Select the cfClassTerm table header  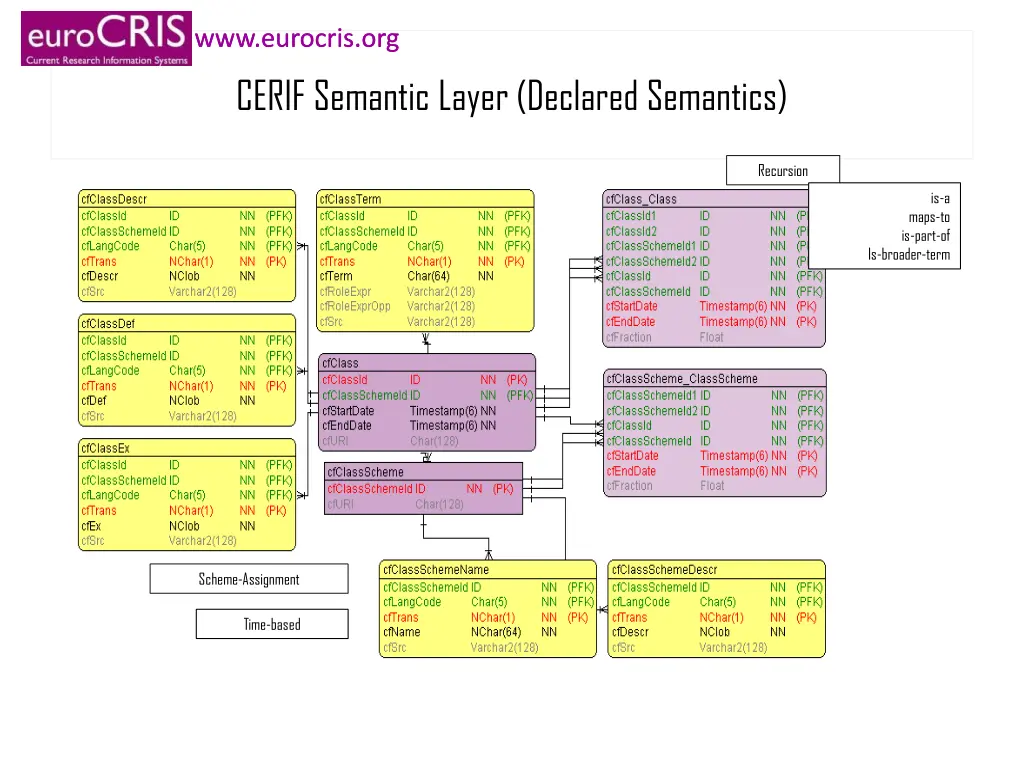(x=425, y=199)
